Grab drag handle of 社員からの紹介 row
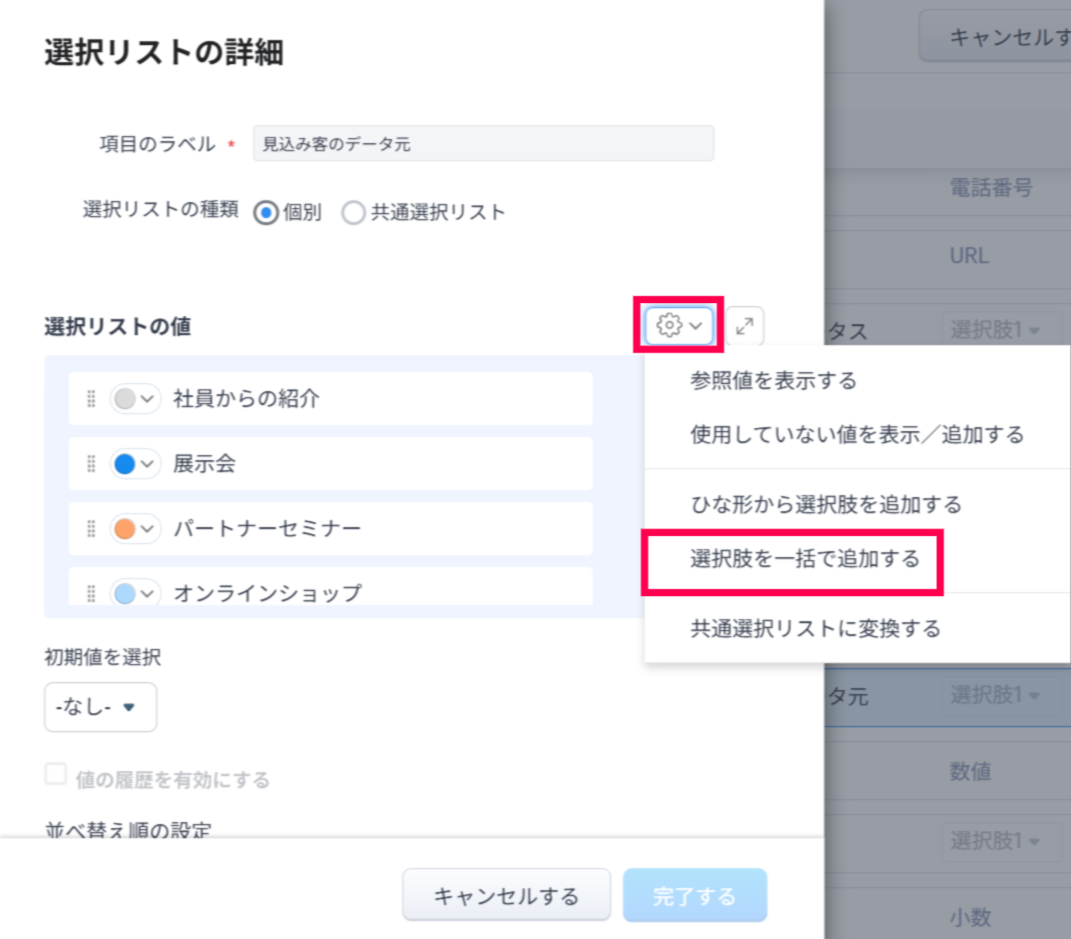The image size is (1071, 939). pyautogui.click(x=91, y=399)
